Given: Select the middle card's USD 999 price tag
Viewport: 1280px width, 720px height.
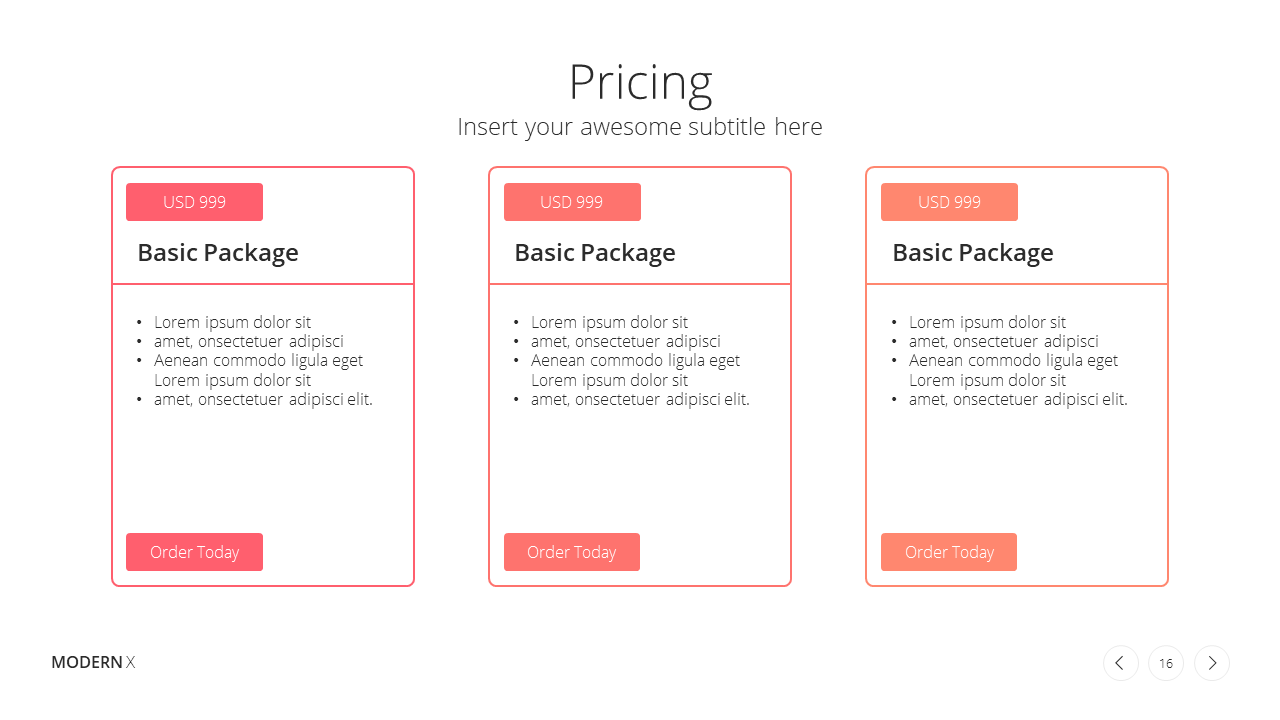Looking at the screenshot, I should coord(572,202).
